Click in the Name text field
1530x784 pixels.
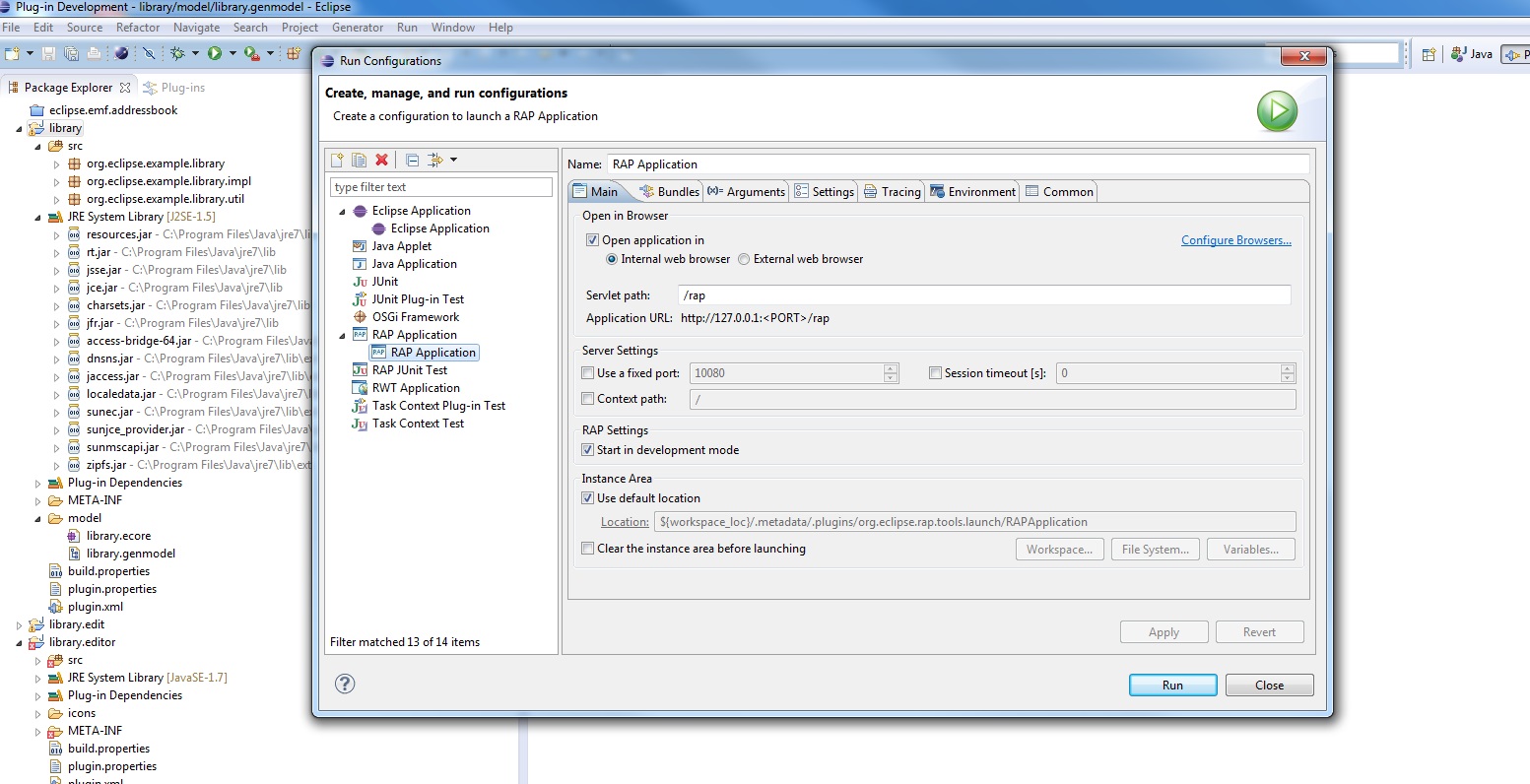(958, 164)
